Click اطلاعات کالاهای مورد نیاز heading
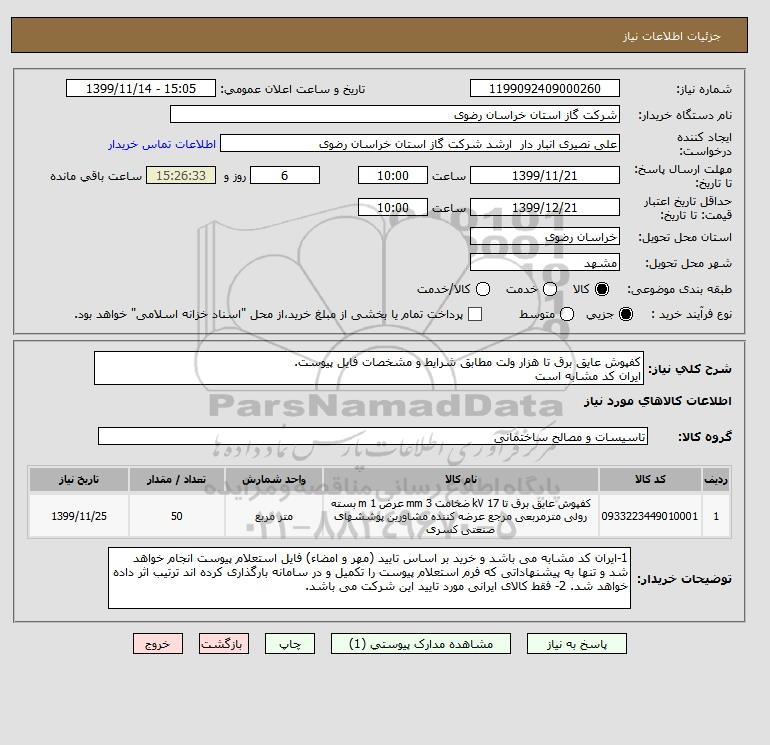 [x=658, y=401]
